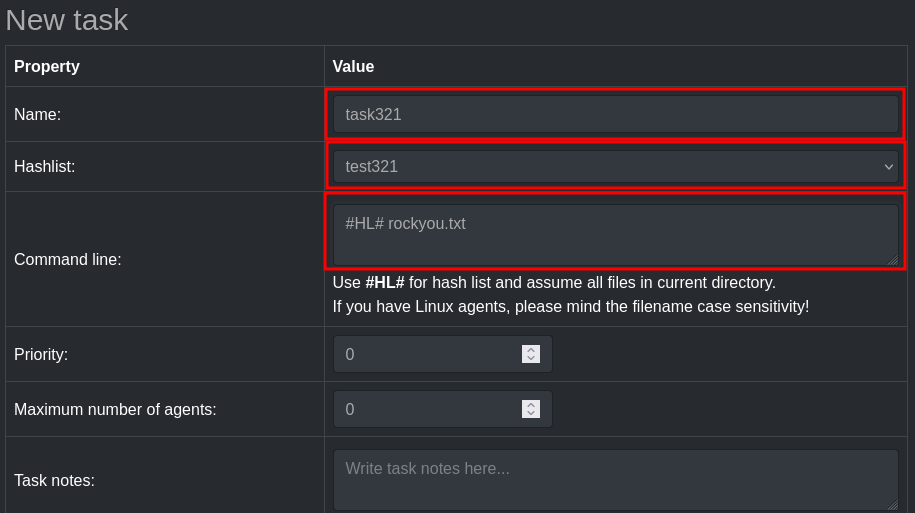Click the chevron arrow of the Hashlist selector
Image resolution: width=915 pixels, height=513 pixels.
(x=888, y=167)
